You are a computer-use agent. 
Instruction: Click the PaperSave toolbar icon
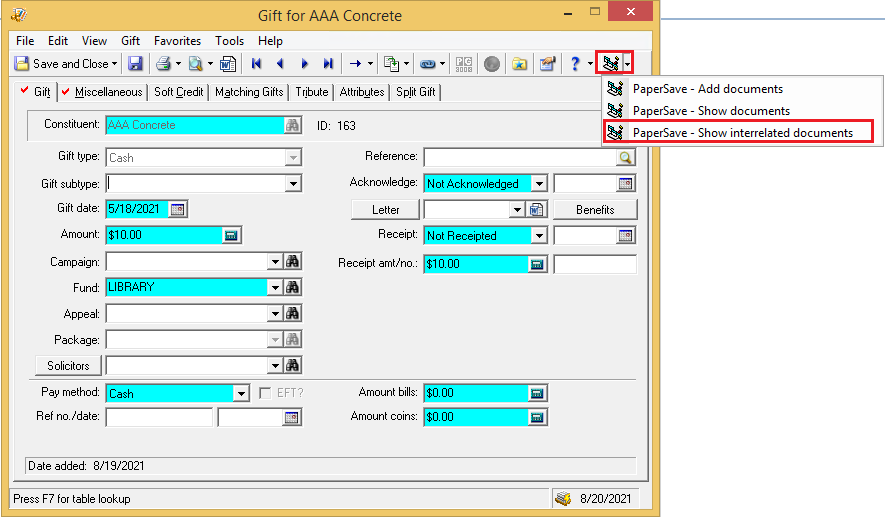609,64
